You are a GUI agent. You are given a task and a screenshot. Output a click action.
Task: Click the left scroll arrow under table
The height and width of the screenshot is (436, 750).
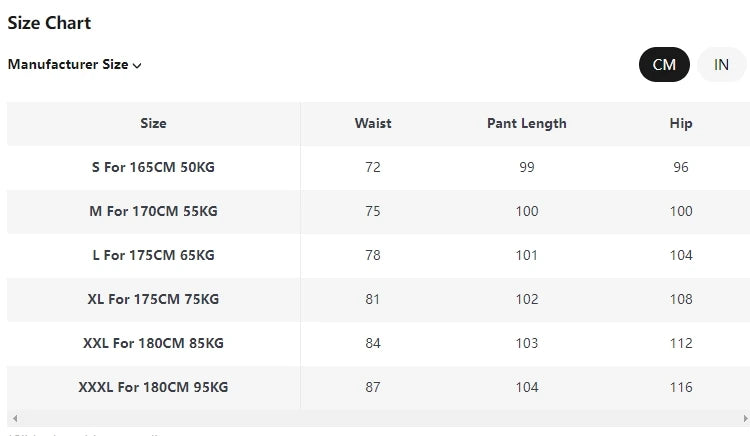13,418
